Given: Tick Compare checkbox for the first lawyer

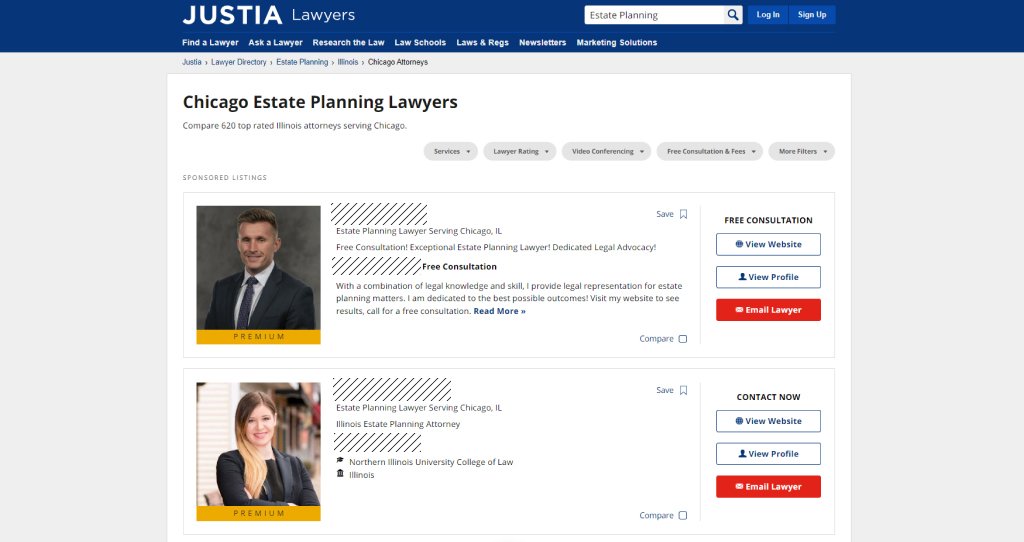Looking at the screenshot, I should (682, 339).
